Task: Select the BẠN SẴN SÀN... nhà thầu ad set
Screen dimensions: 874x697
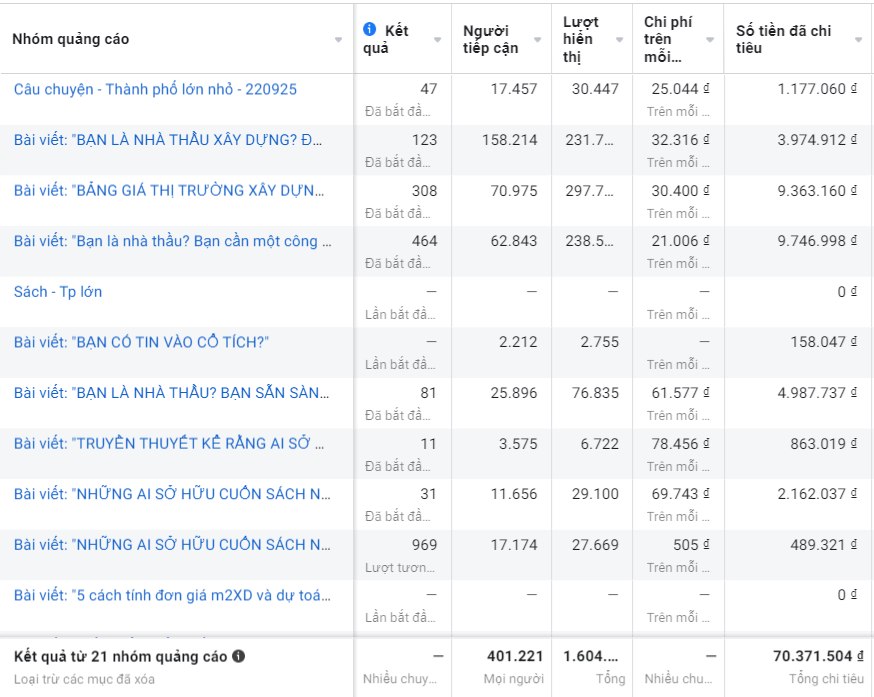Action: [x=172, y=393]
